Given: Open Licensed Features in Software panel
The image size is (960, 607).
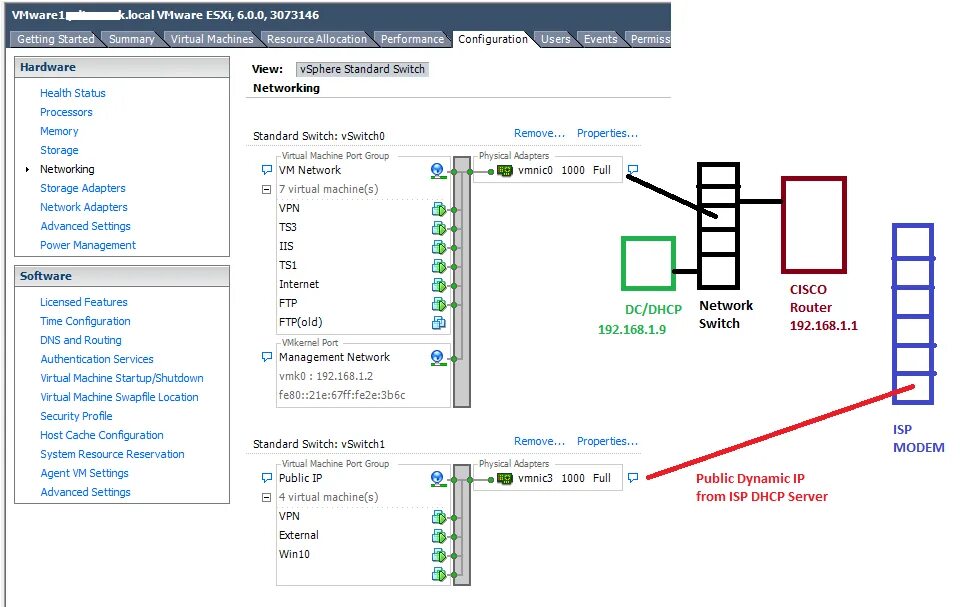Looking at the screenshot, I should coord(84,302).
